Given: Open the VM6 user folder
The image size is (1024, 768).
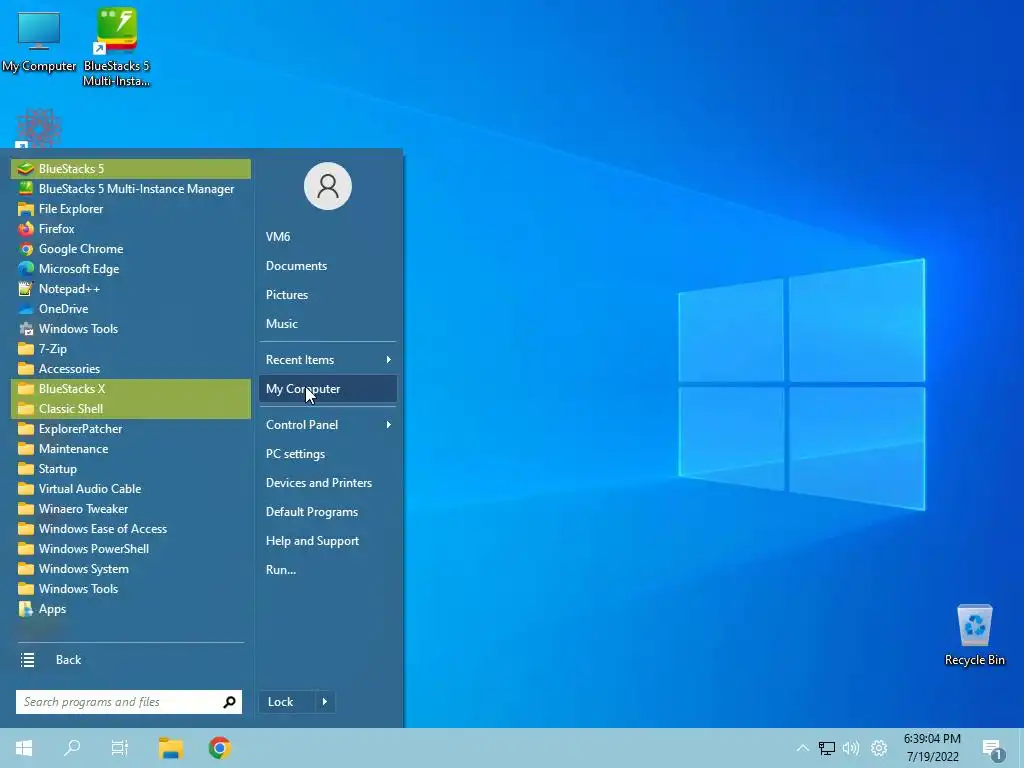Looking at the screenshot, I should pos(328,236).
